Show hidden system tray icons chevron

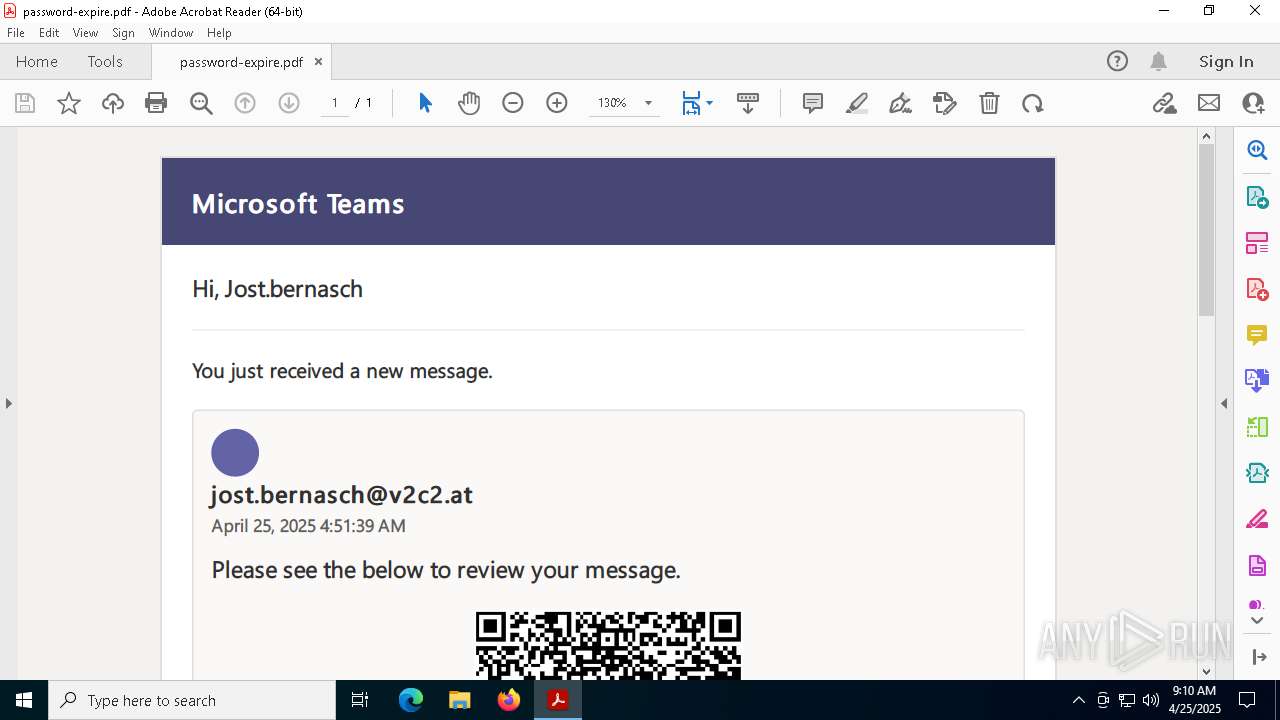(1078, 700)
